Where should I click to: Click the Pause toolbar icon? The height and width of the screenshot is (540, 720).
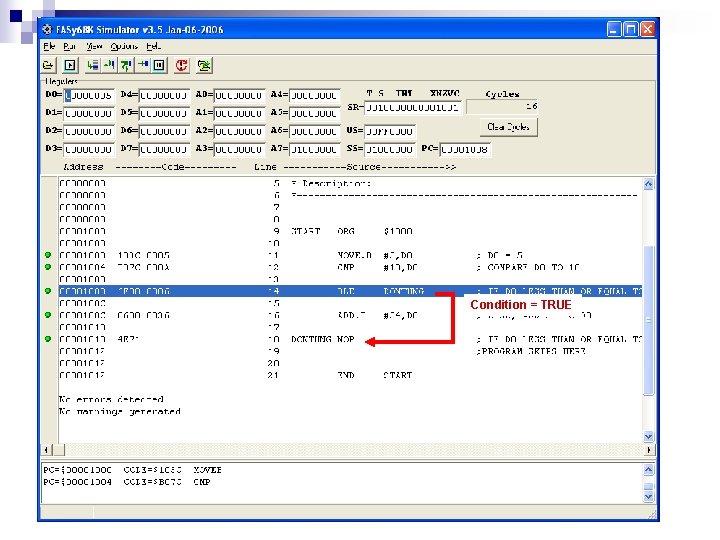[x=159, y=65]
